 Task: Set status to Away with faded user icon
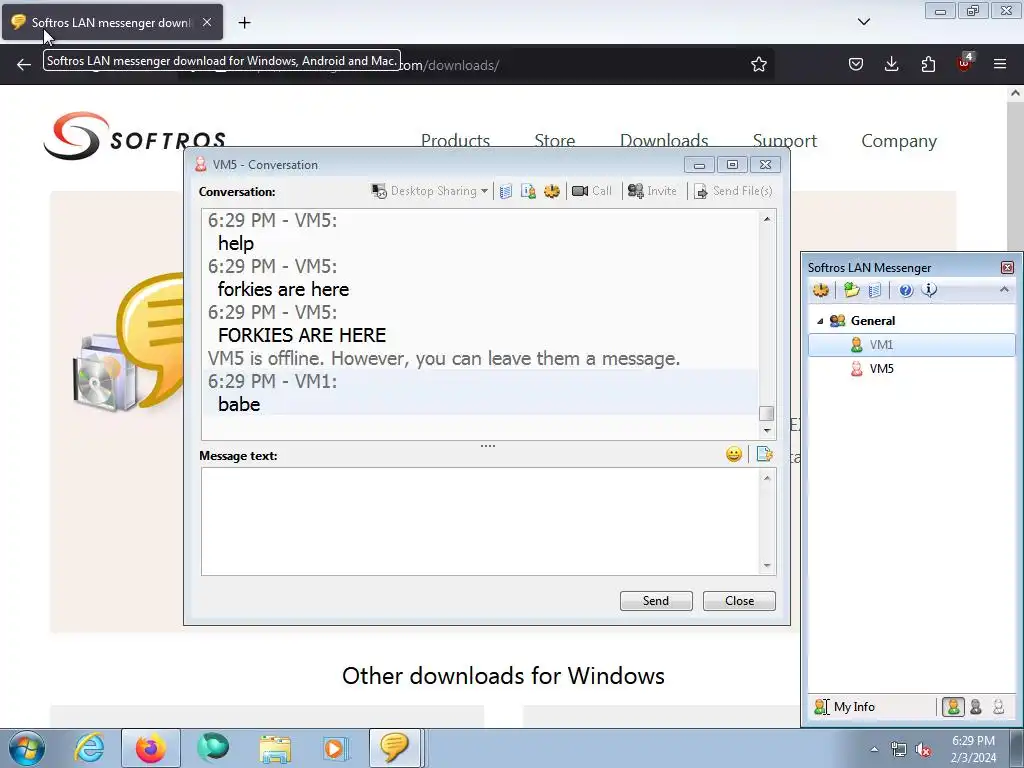point(999,707)
